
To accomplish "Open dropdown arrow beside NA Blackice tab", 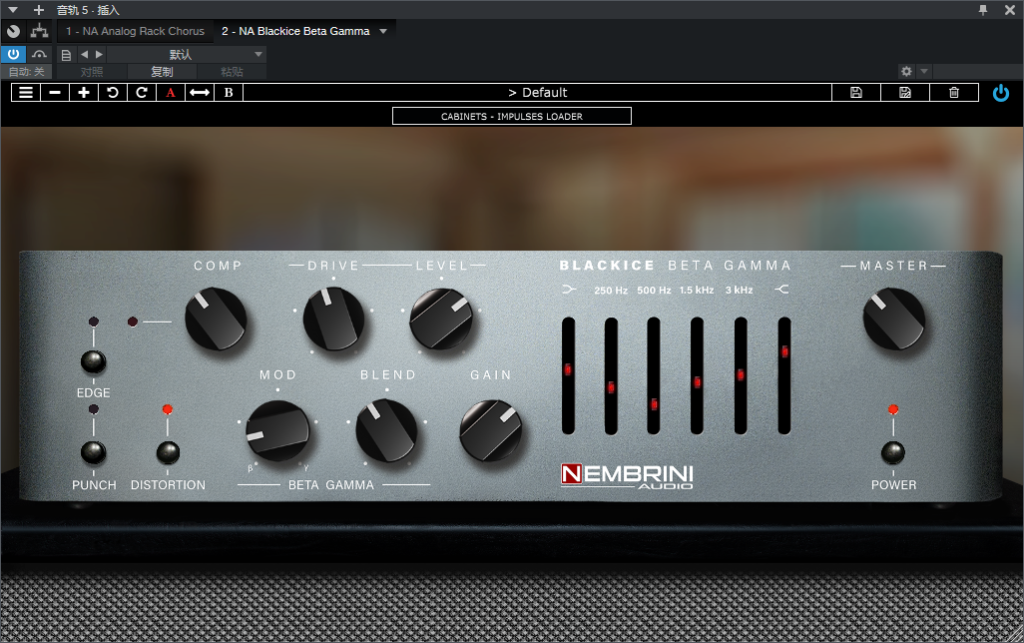I will point(383,31).
